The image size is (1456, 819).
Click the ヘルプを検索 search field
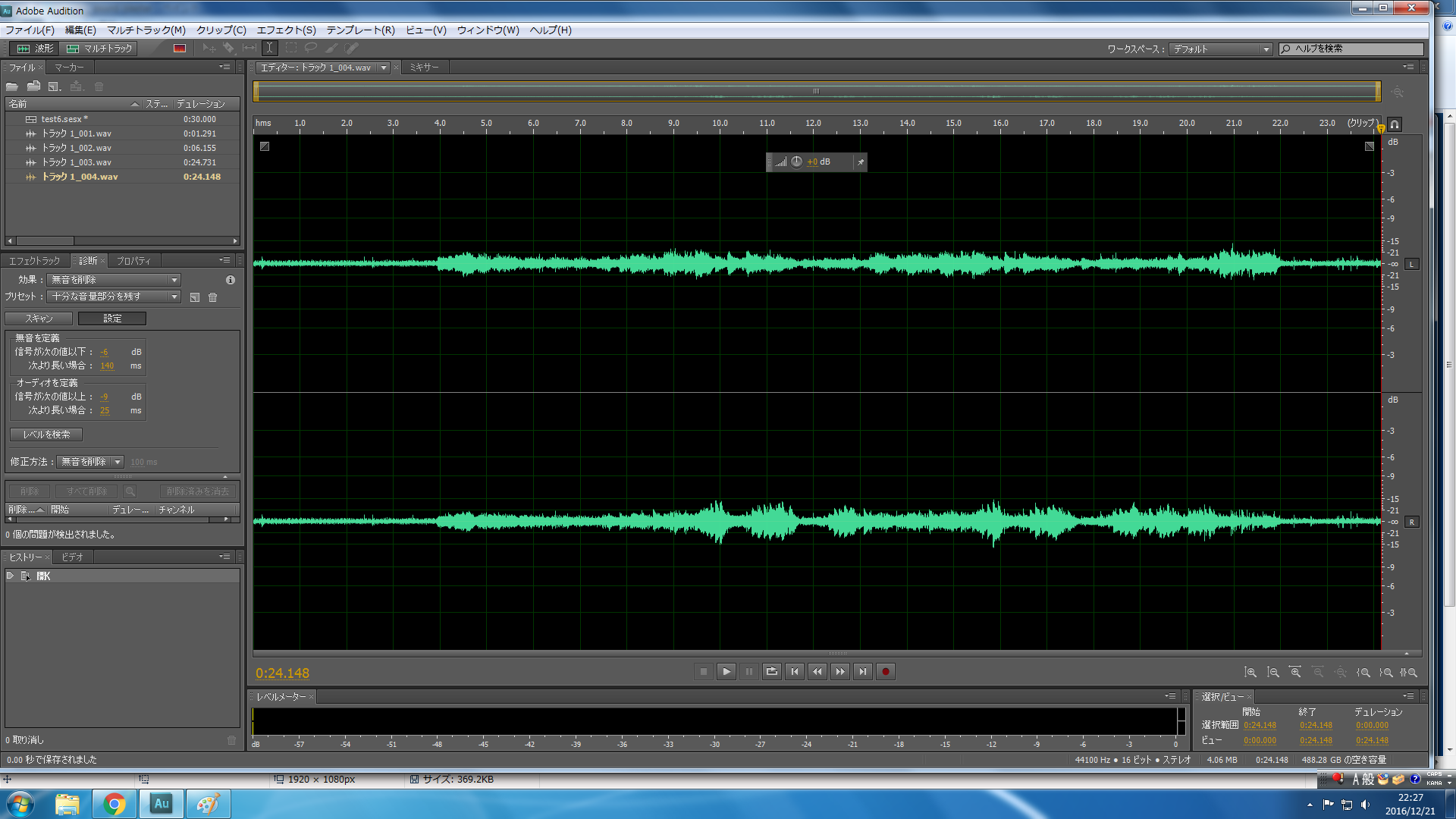click(x=1352, y=49)
